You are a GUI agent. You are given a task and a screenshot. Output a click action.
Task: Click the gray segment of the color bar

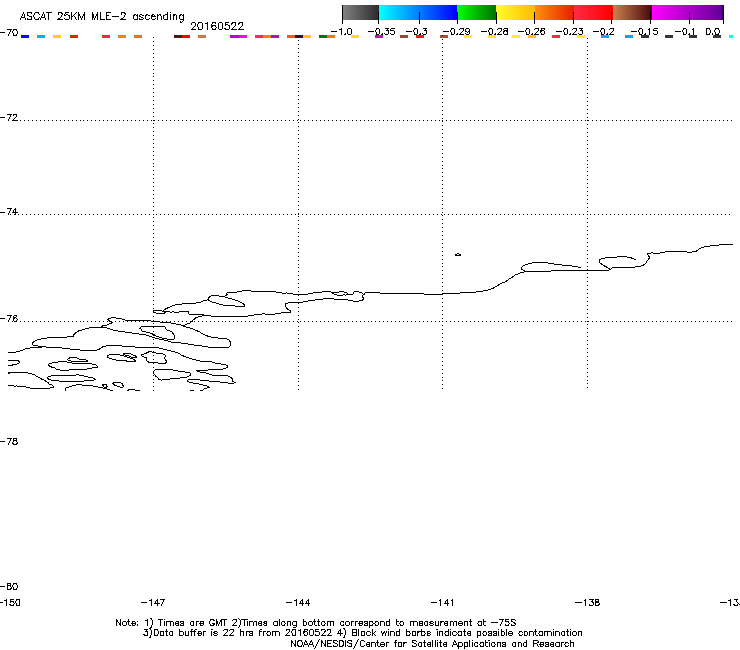click(361, 13)
